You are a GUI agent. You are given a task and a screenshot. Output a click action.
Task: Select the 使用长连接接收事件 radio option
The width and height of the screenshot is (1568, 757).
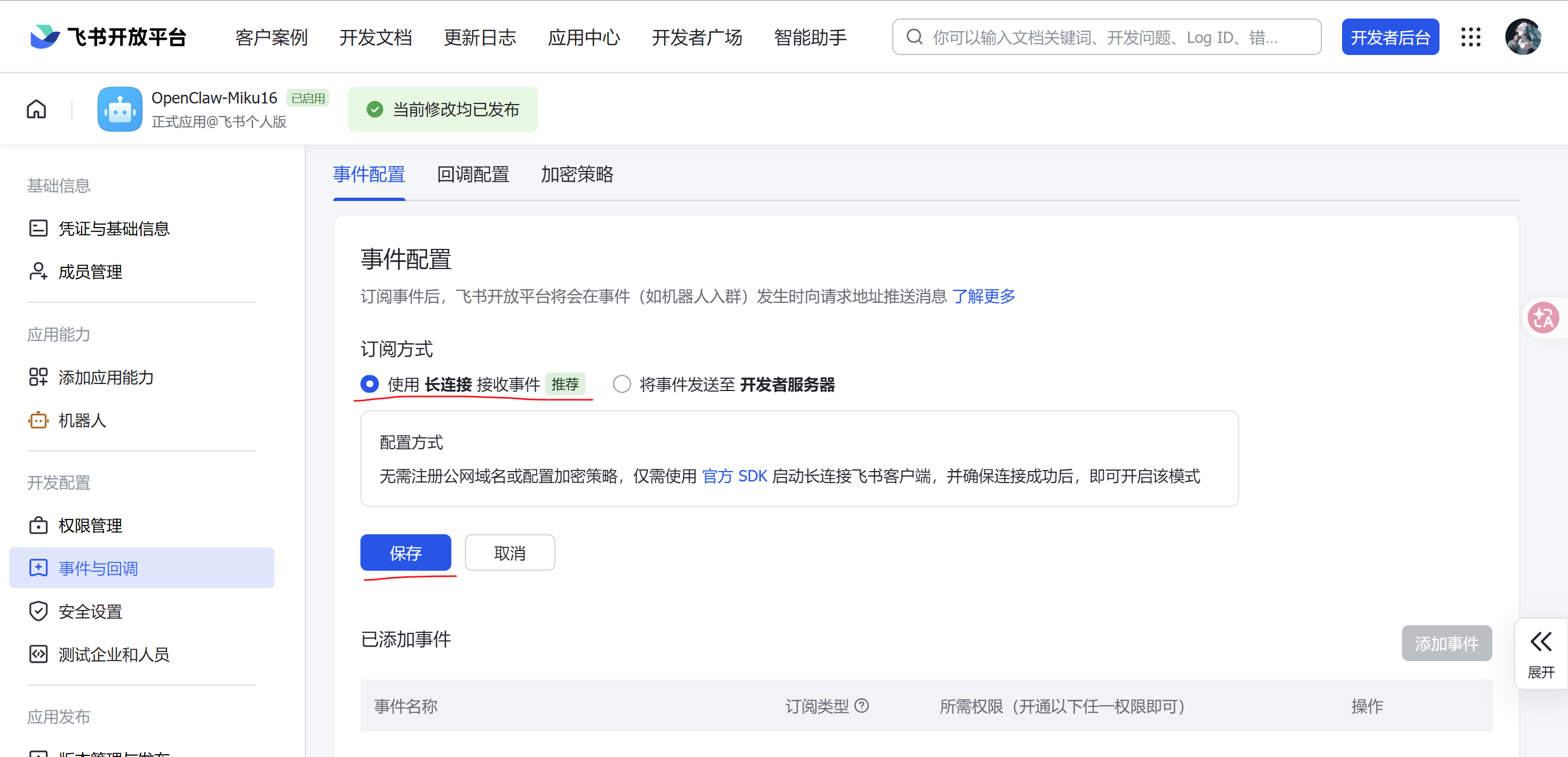(370, 384)
